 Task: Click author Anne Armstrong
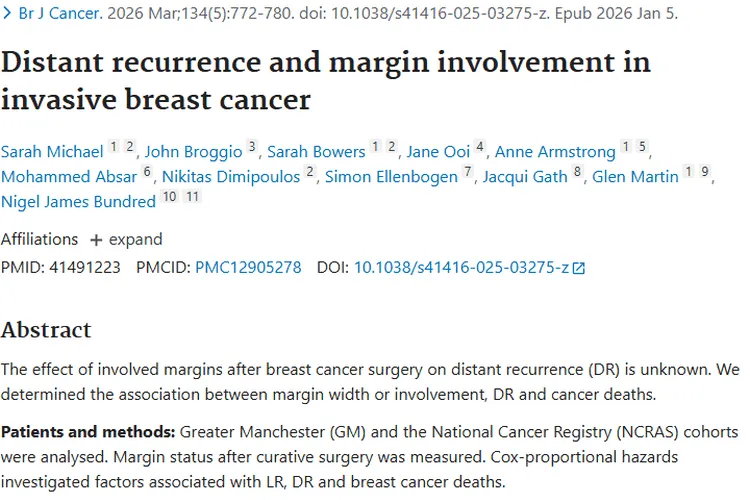pyautogui.click(x=555, y=152)
